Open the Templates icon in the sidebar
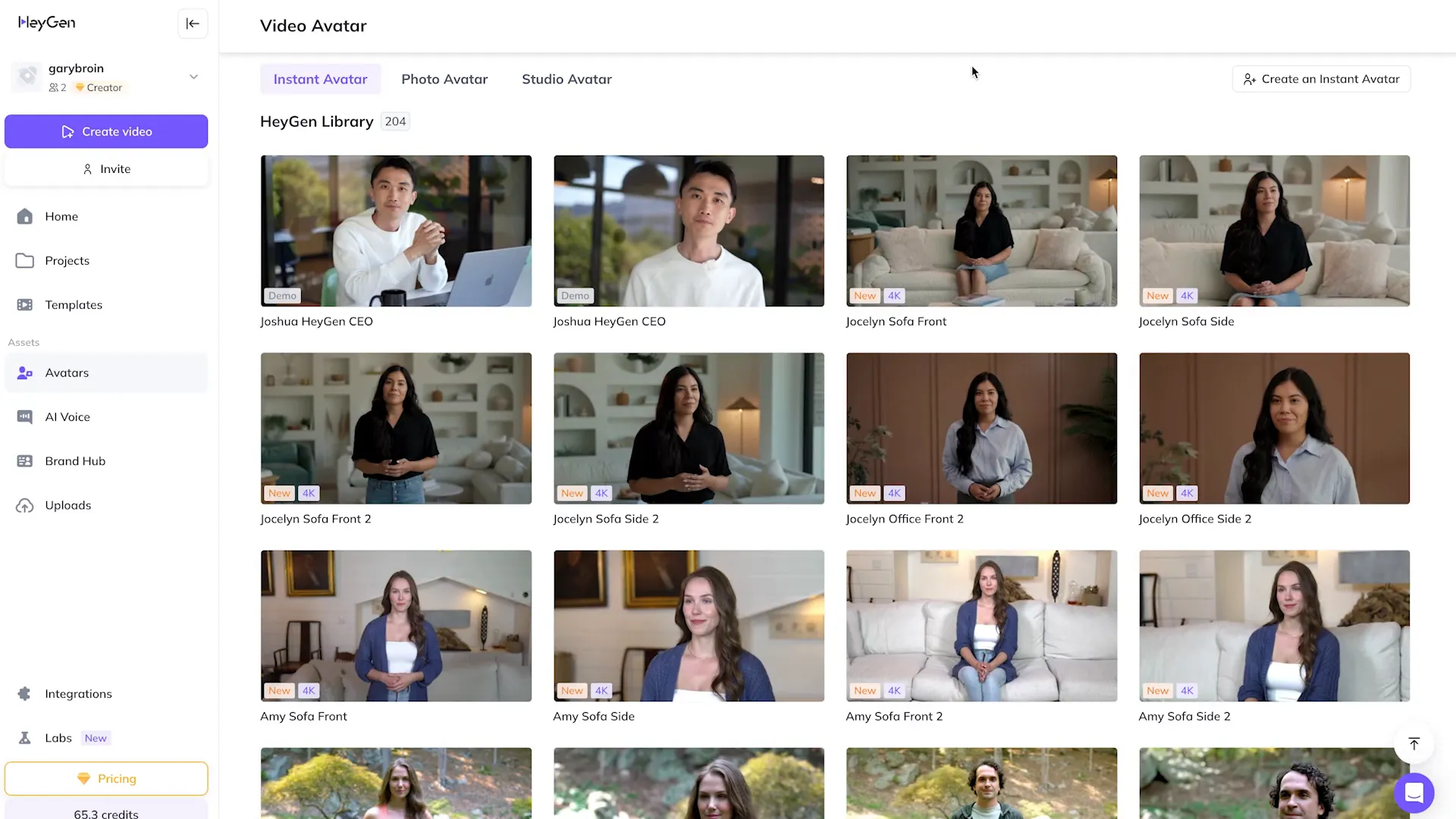This screenshot has width=1456, height=819. coord(25,305)
